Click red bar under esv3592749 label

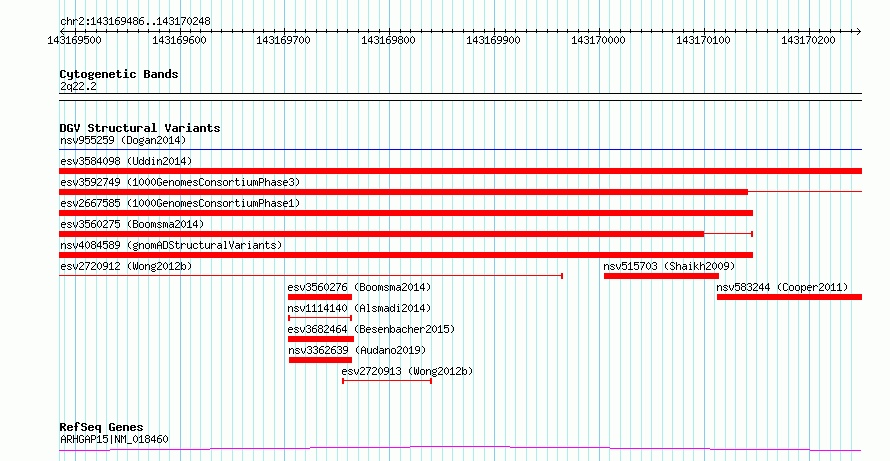[x=404, y=192]
